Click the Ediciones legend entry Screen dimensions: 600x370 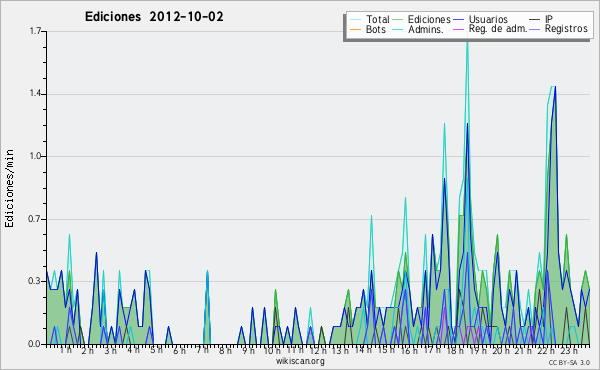[421, 19]
